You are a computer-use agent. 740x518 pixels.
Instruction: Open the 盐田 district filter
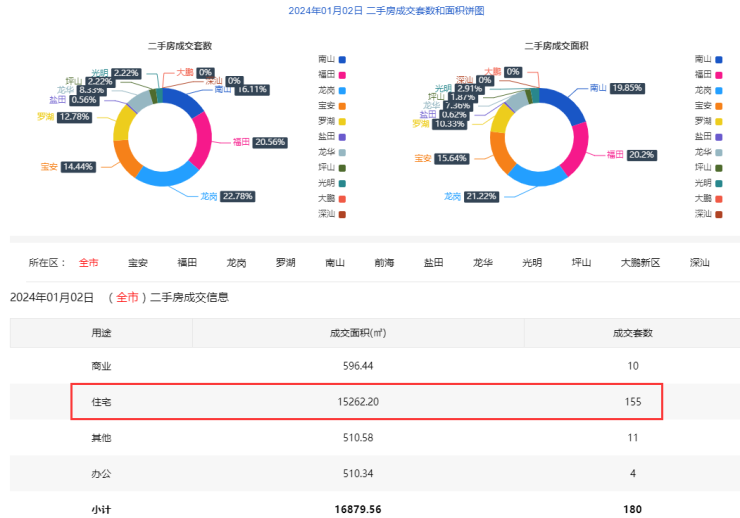point(433,263)
